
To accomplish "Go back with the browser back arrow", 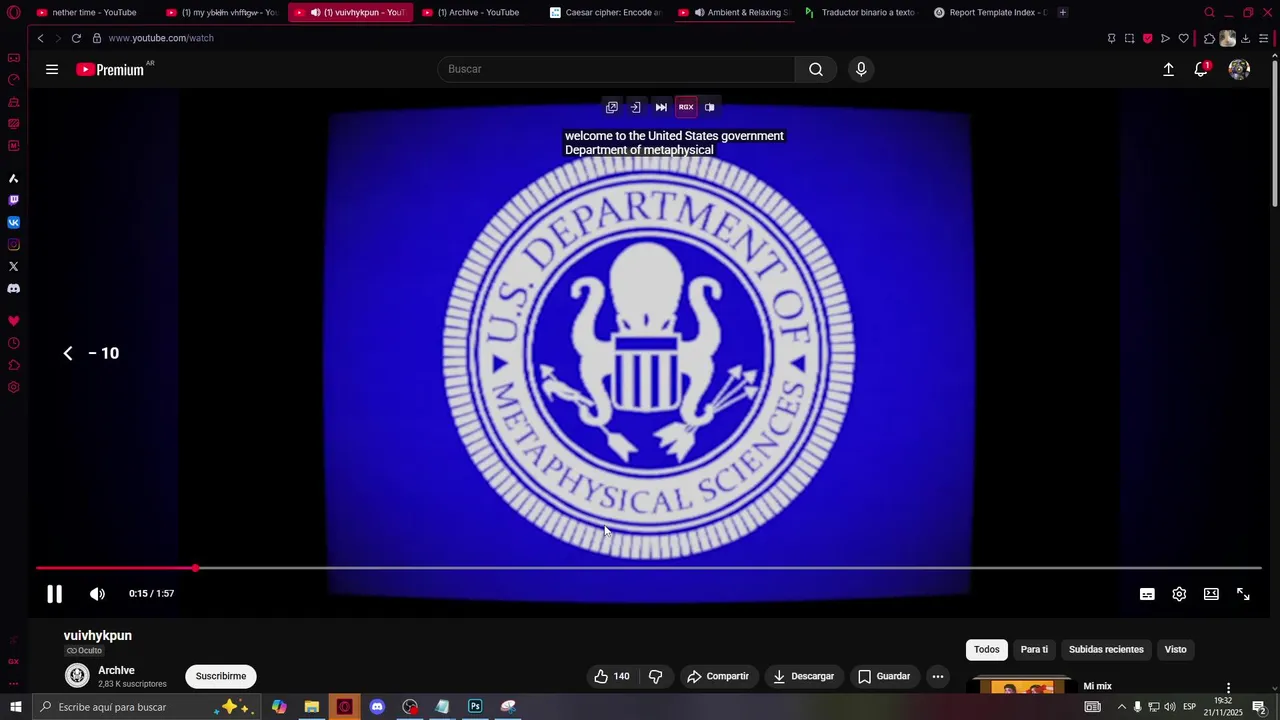I will click(x=40, y=38).
